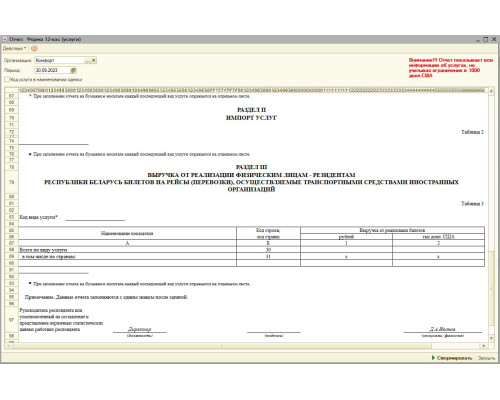The width and height of the screenshot is (500, 400).
Task: Click horizontal scrollbar left arrow
Action: 8,346
